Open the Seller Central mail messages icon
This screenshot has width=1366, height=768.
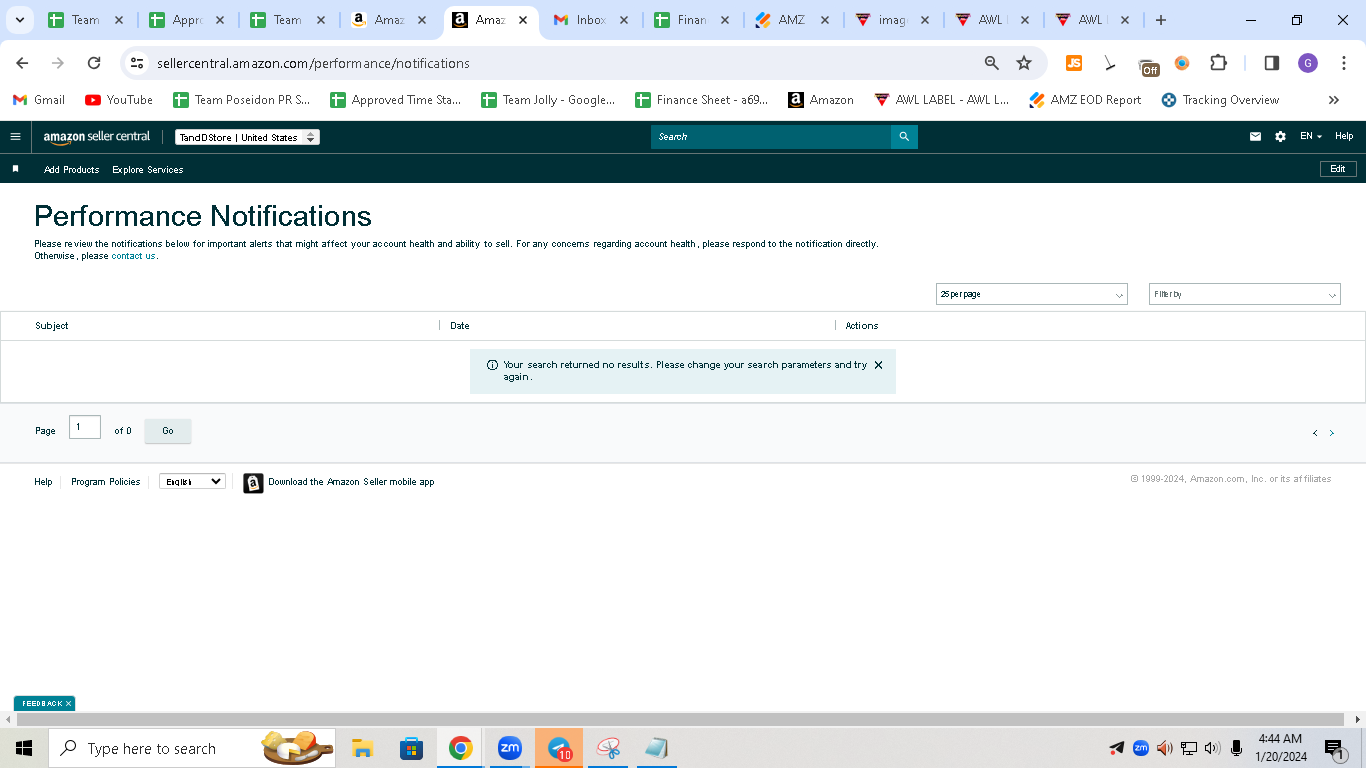coord(1255,137)
